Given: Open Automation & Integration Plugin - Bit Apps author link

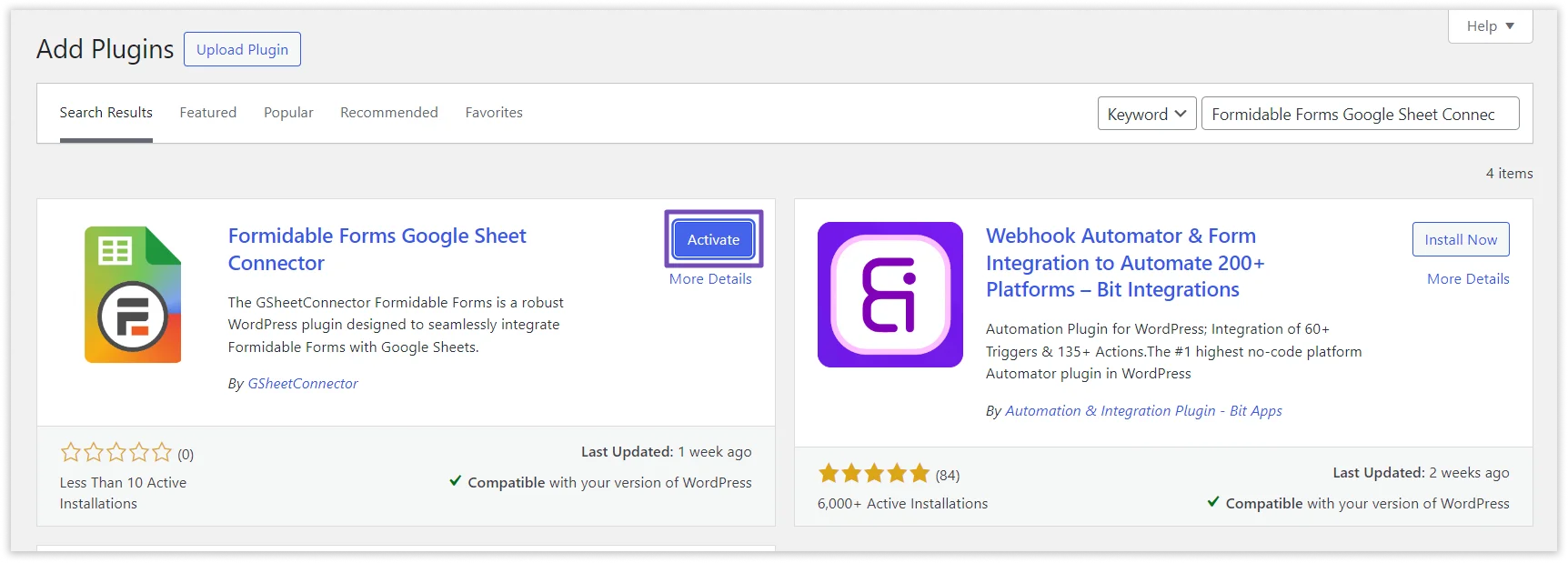Looking at the screenshot, I should (1142, 411).
